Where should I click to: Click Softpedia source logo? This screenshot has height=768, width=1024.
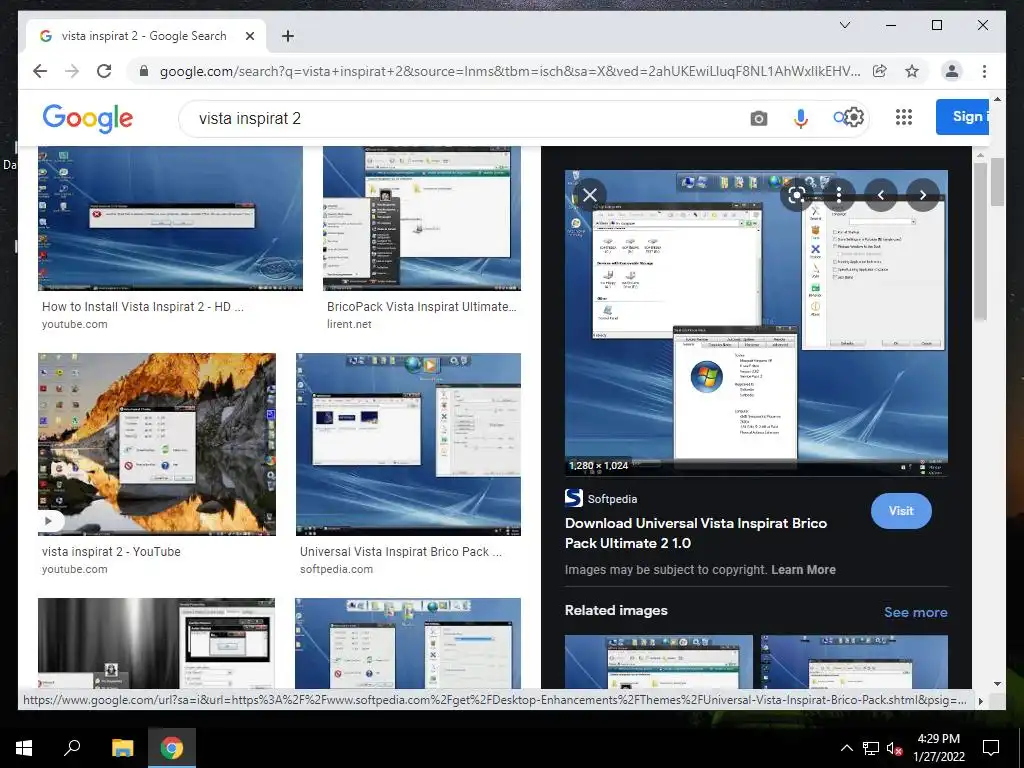(573, 498)
